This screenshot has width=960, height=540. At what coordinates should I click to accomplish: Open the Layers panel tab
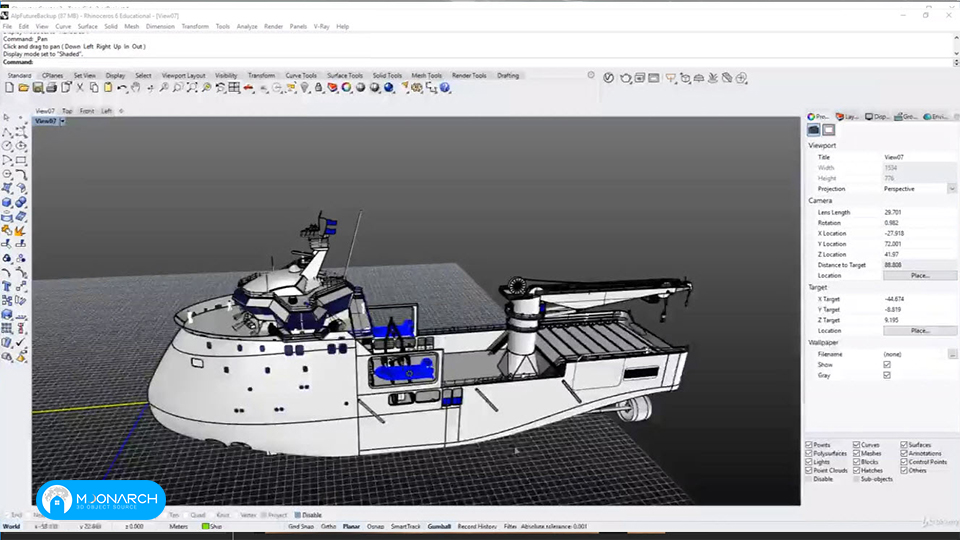[849, 116]
